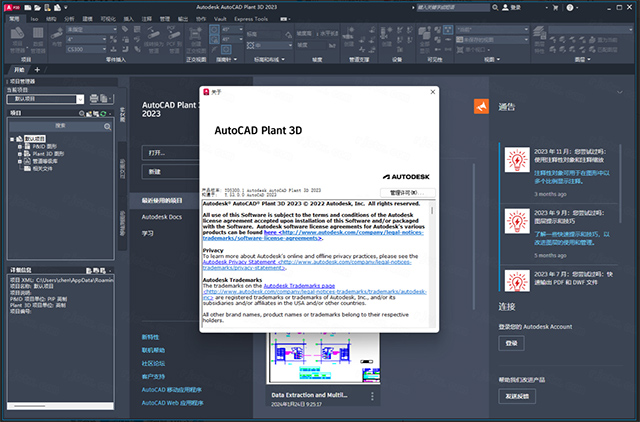Screen dimensions: 640x422
Task: Select 相关文件 in the project tree
Action: click(x=42, y=169)
